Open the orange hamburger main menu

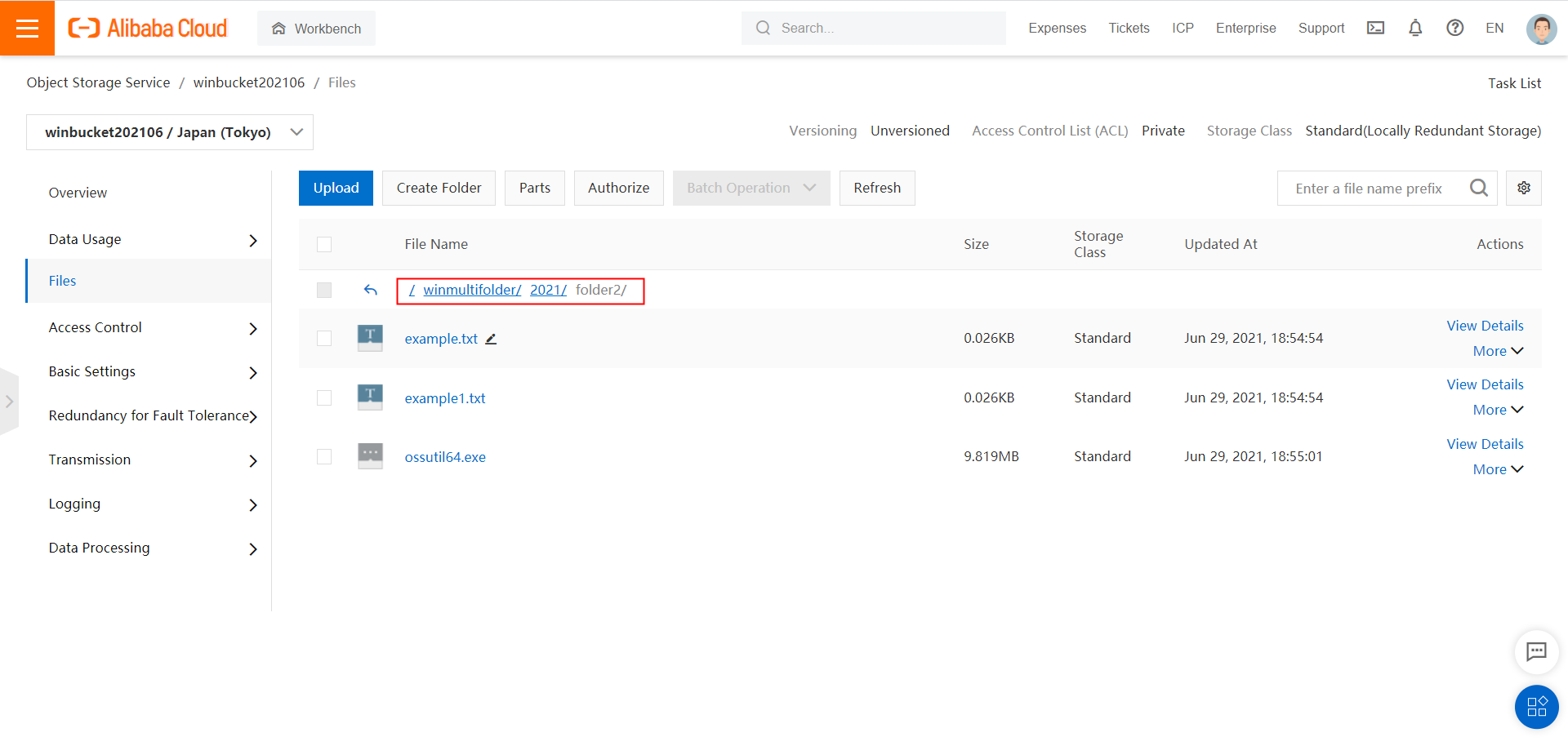click(x=27, y=28)
